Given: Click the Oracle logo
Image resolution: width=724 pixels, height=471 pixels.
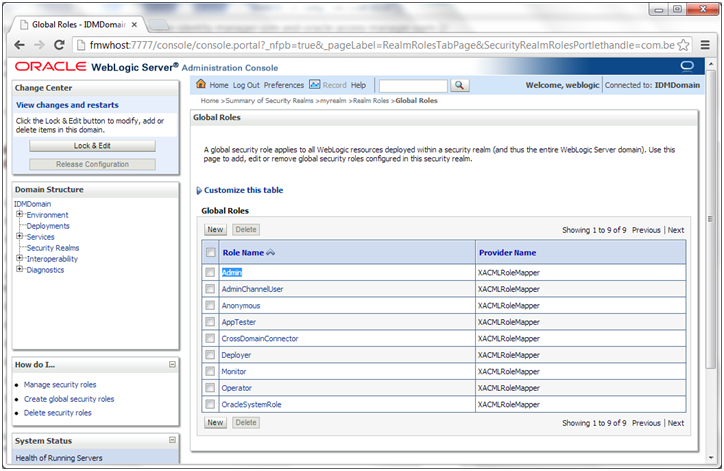Looking at the screenshot, I should click(50, 67).
